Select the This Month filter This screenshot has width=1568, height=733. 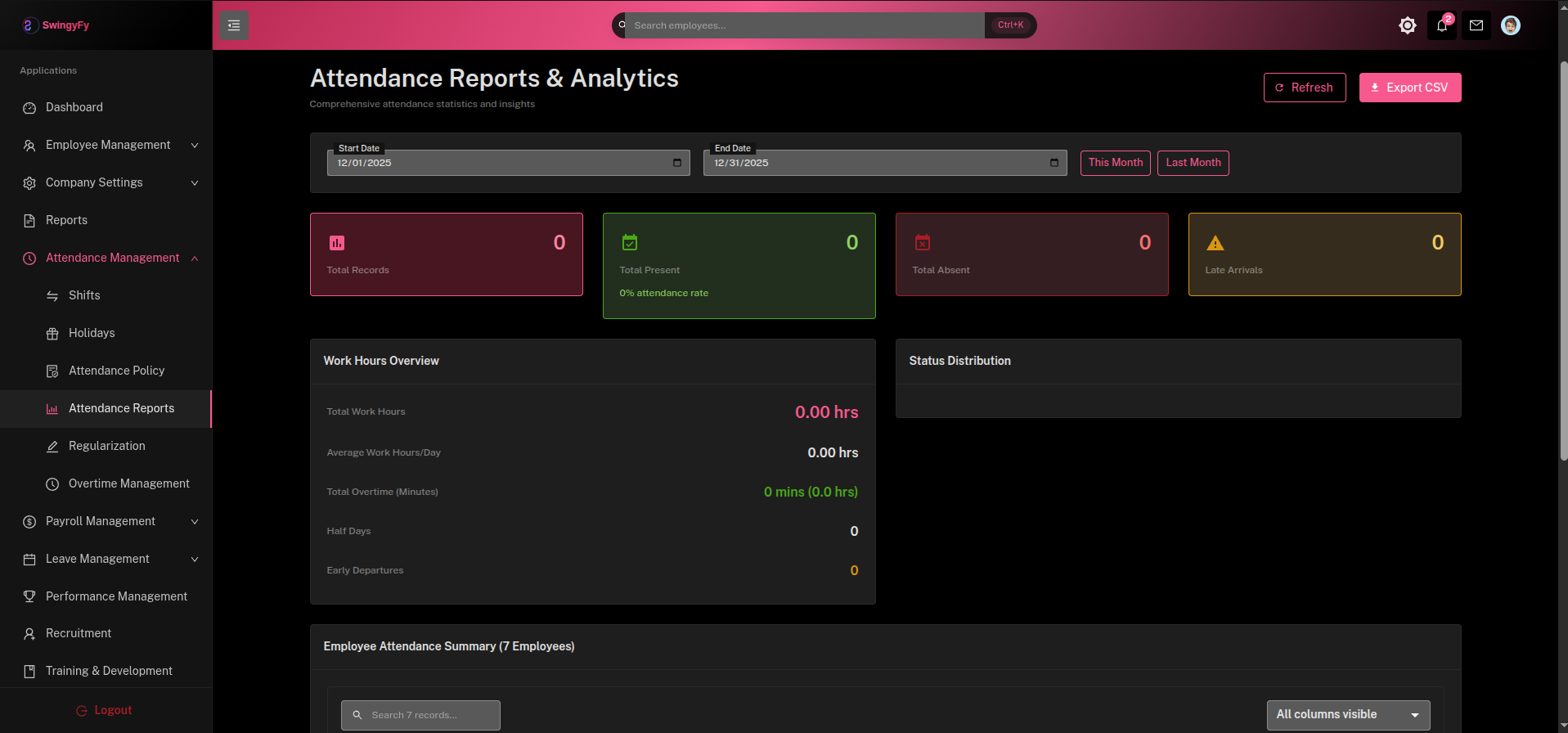point(1115,163)
